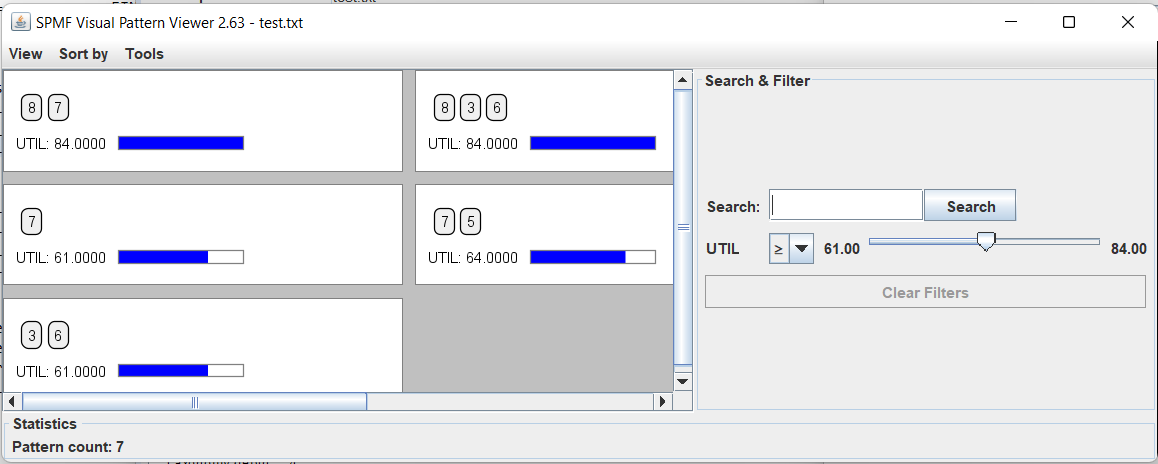Maximize the SPMF Pattern Viewer window
Viewport: 1158px width, 464px height.
[x=1068, y=22]
